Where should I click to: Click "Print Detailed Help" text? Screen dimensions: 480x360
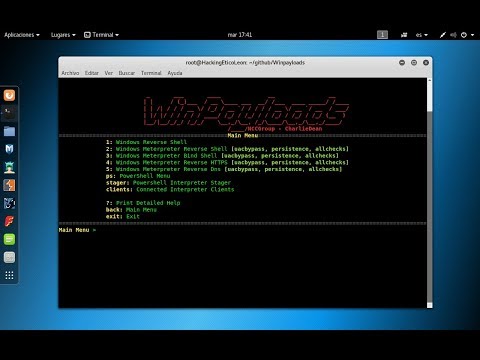click(x=148, y=203)
